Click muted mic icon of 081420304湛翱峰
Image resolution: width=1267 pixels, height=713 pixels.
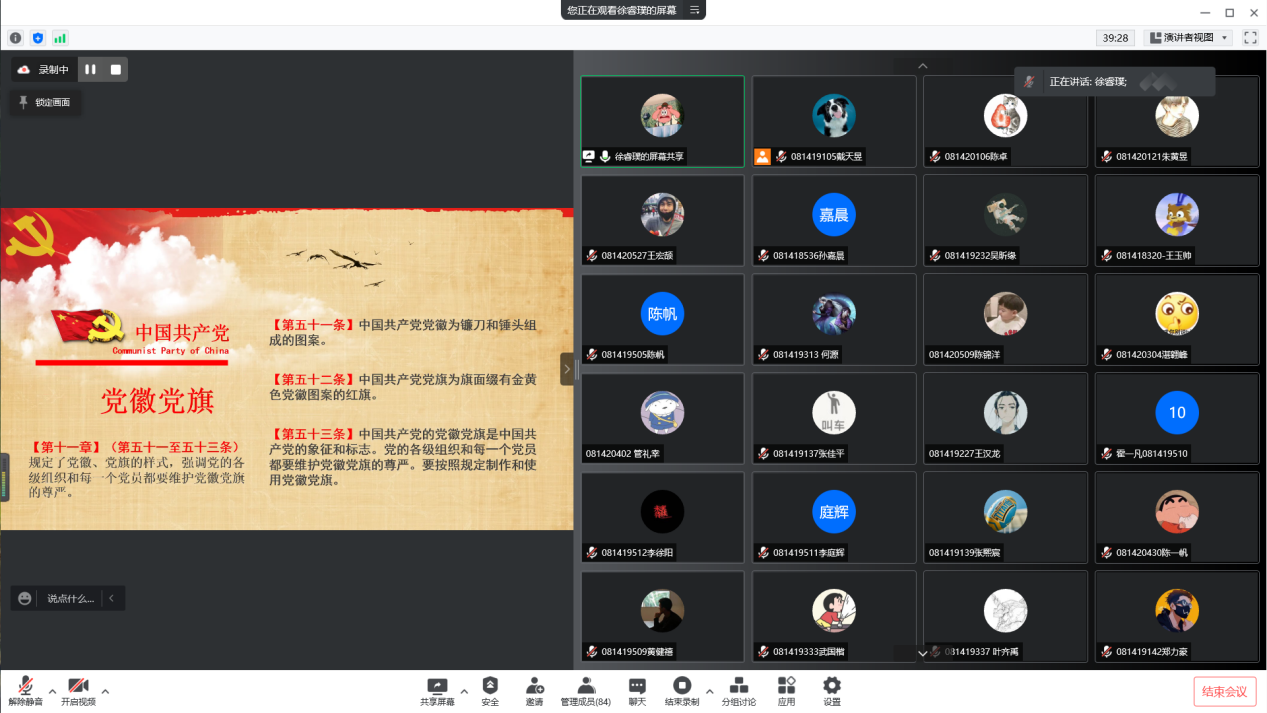pyautogui.click(x=1107, y=355)
